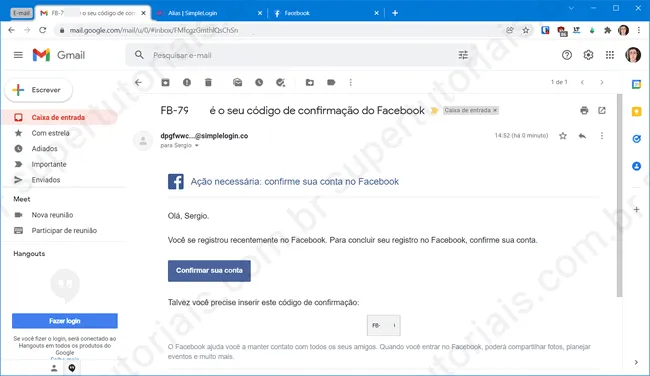The width and height of the screenshot is (650, 376).
Task: Remove Caixa de entrada label
Action: click(495, 110)
